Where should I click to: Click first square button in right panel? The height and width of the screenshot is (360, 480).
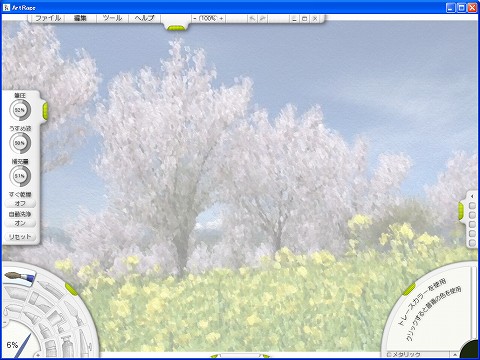[x=472, y=206]
